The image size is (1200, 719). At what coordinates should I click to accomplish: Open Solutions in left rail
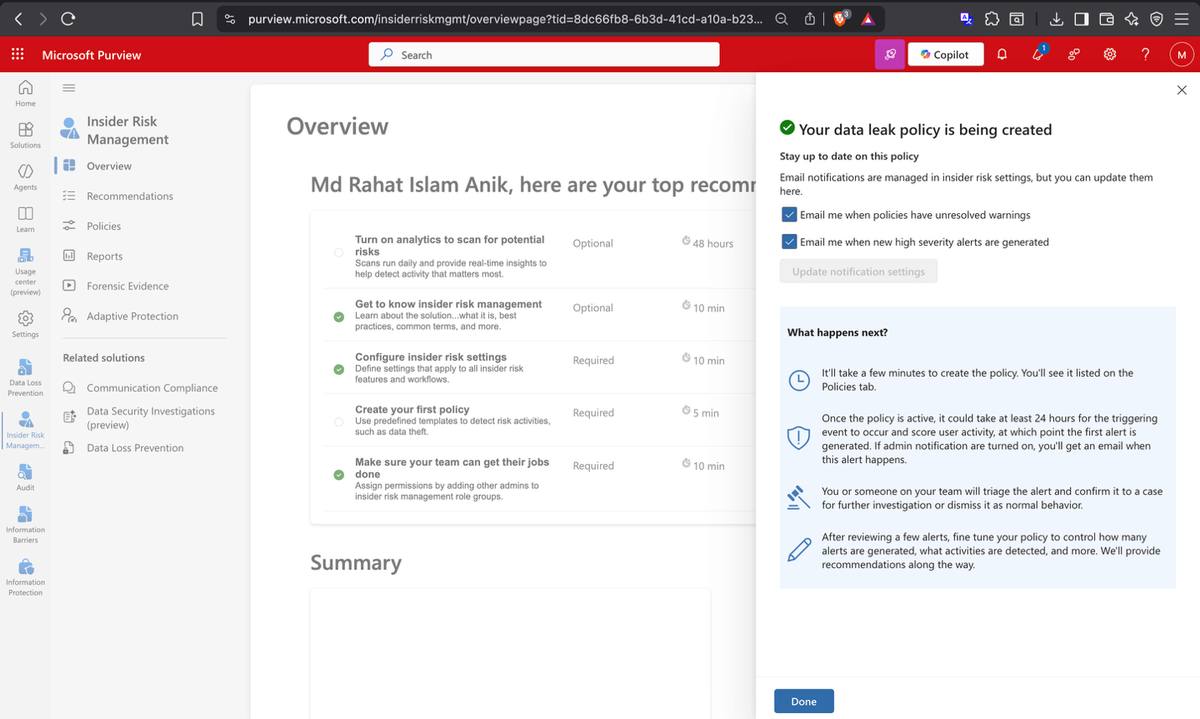pos(25,135)
